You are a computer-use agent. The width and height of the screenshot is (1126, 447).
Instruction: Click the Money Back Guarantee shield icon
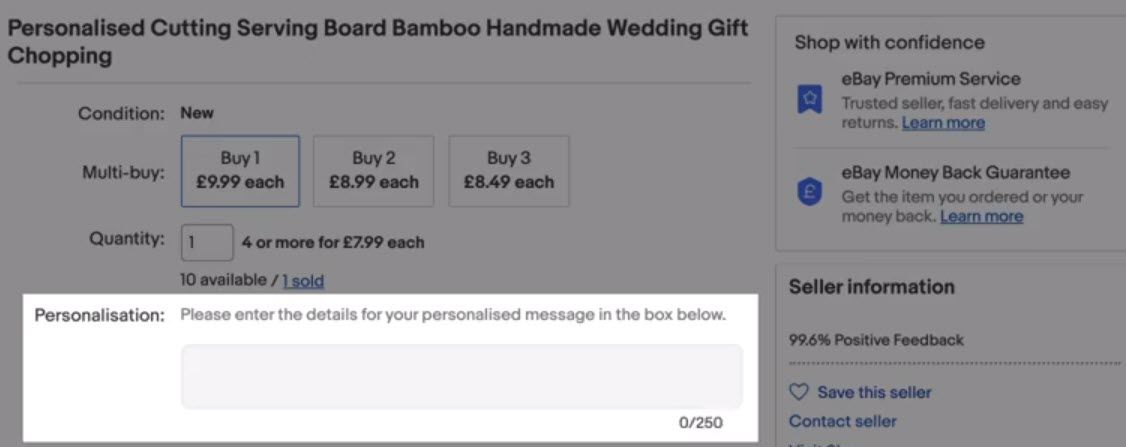tap(809, 193)
